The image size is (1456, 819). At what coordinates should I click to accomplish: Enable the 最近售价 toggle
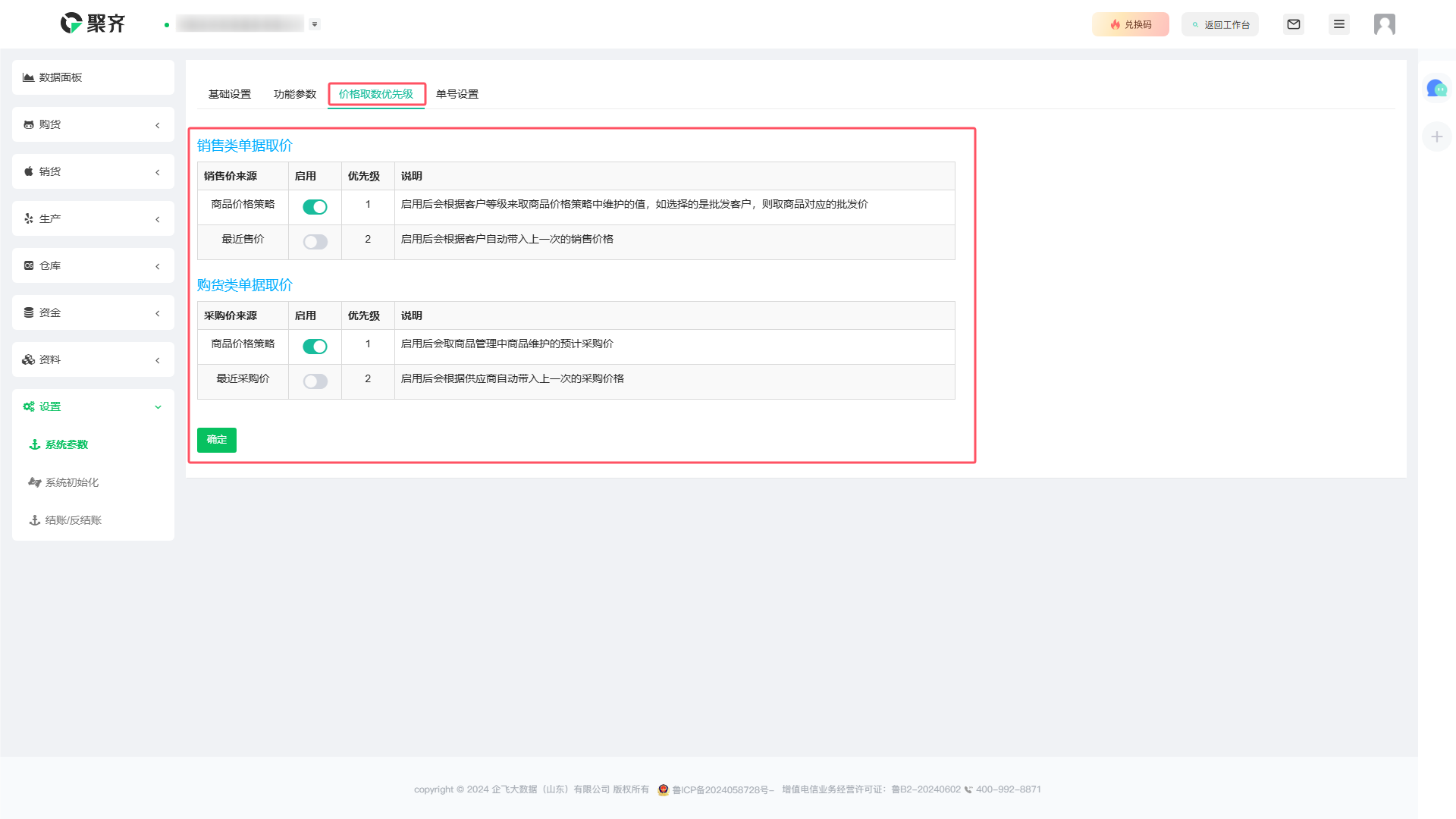315,242
